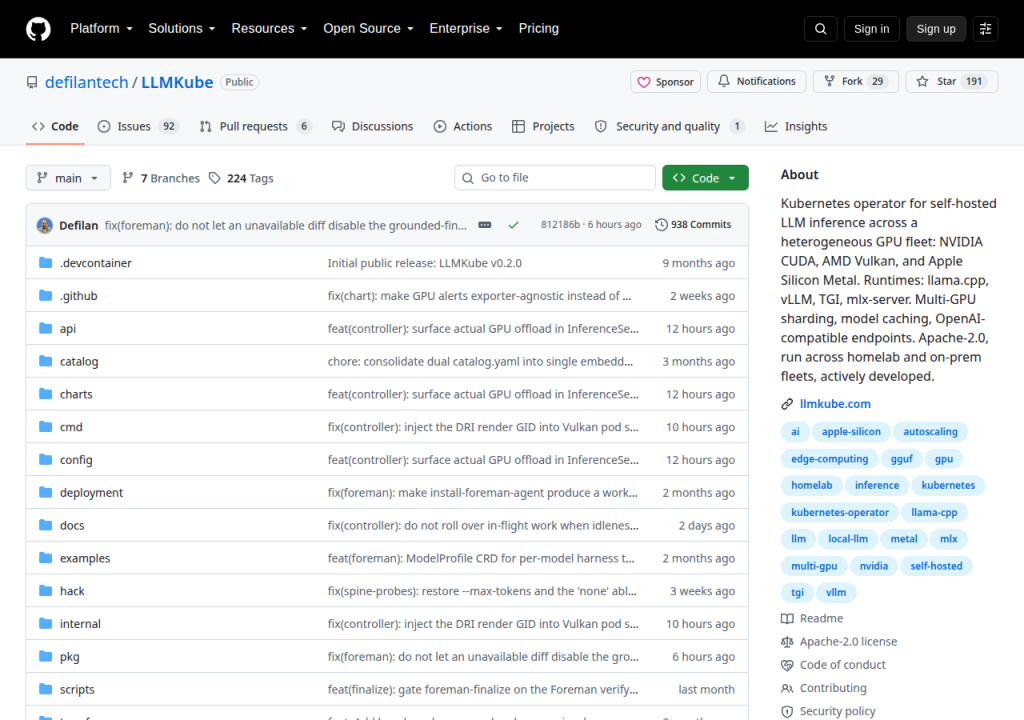Expand the Resources menu
The image size is (1024, 720).
pos(269,29)
